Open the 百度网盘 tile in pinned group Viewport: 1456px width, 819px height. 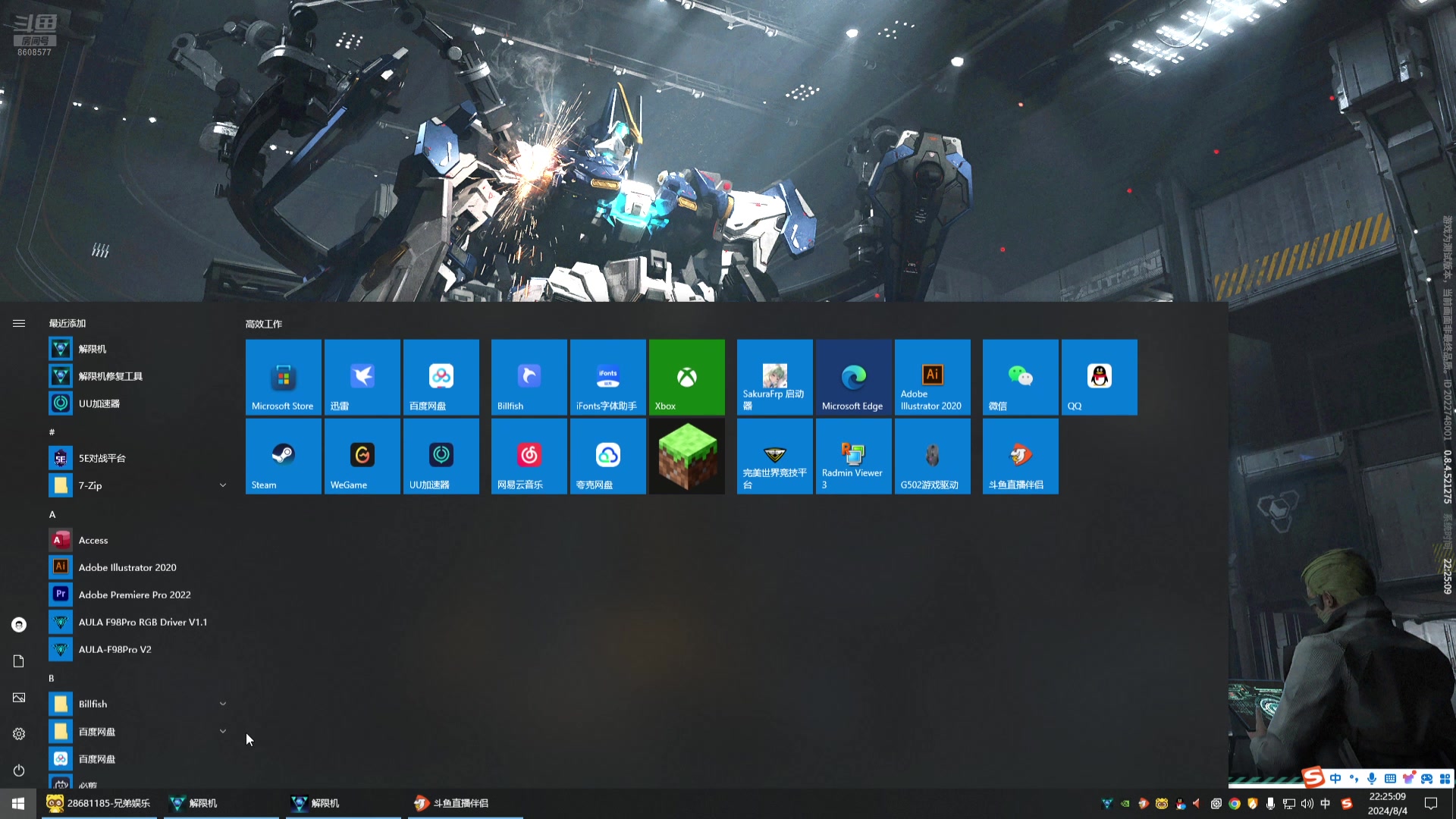click(x=441, y=377)
